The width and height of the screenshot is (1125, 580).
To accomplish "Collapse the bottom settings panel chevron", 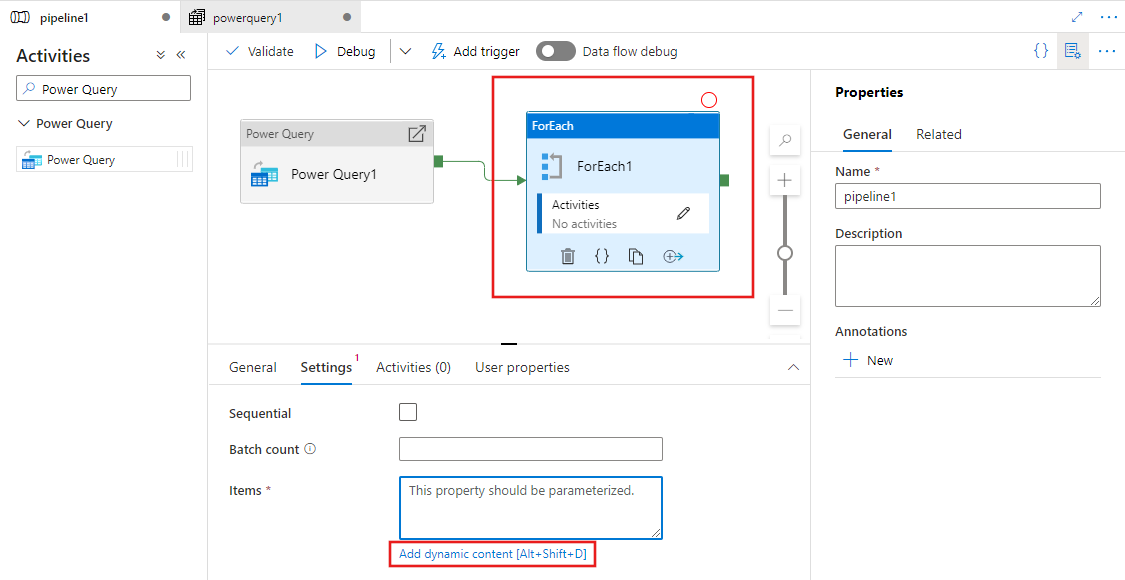I will coord(794,367).
